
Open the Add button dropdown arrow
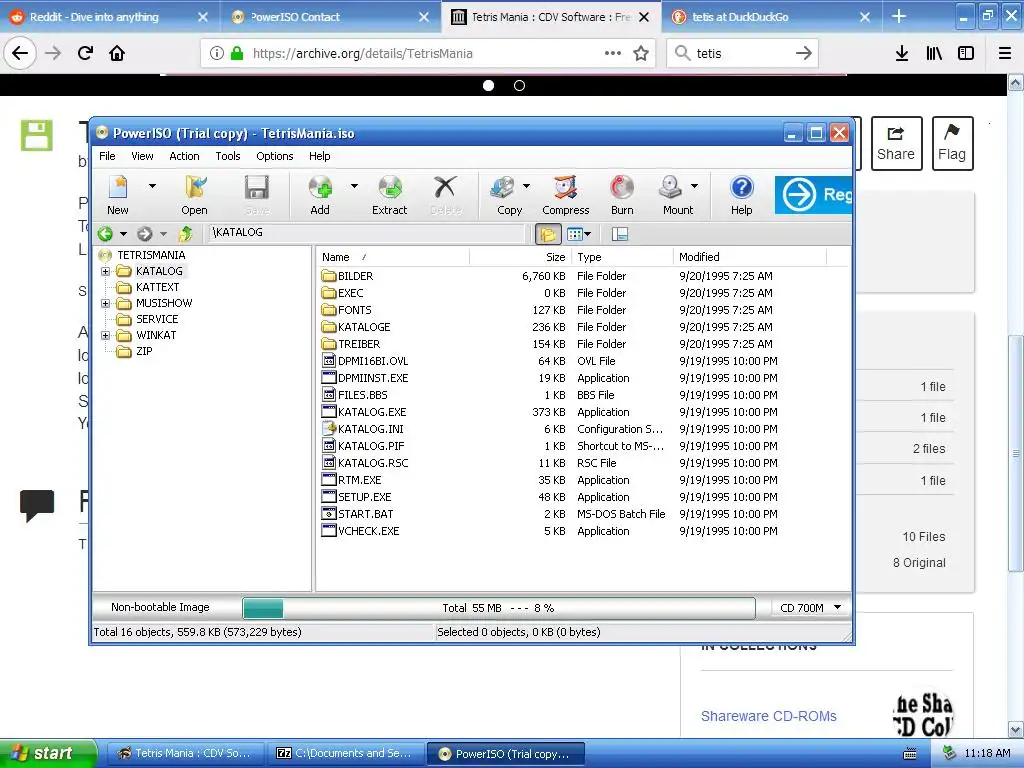point(354,186)
